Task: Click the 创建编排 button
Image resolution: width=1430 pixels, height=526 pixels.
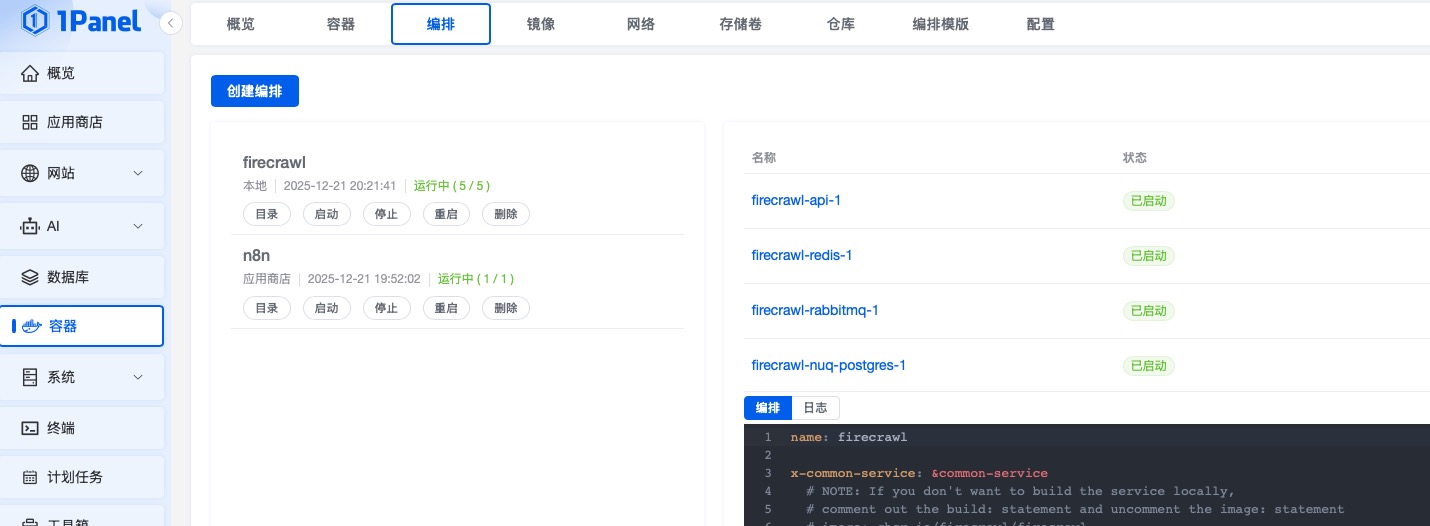Action: tap(255, 91)
